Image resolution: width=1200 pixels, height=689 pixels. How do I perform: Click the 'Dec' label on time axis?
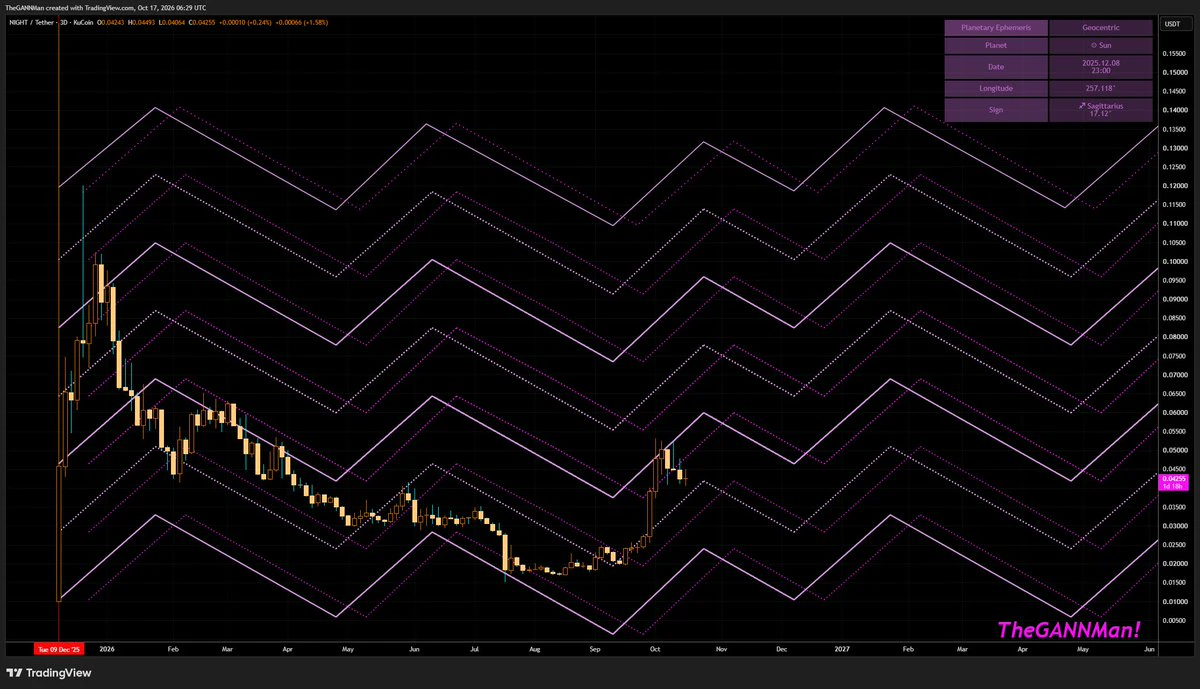click(x=781, y=649)
